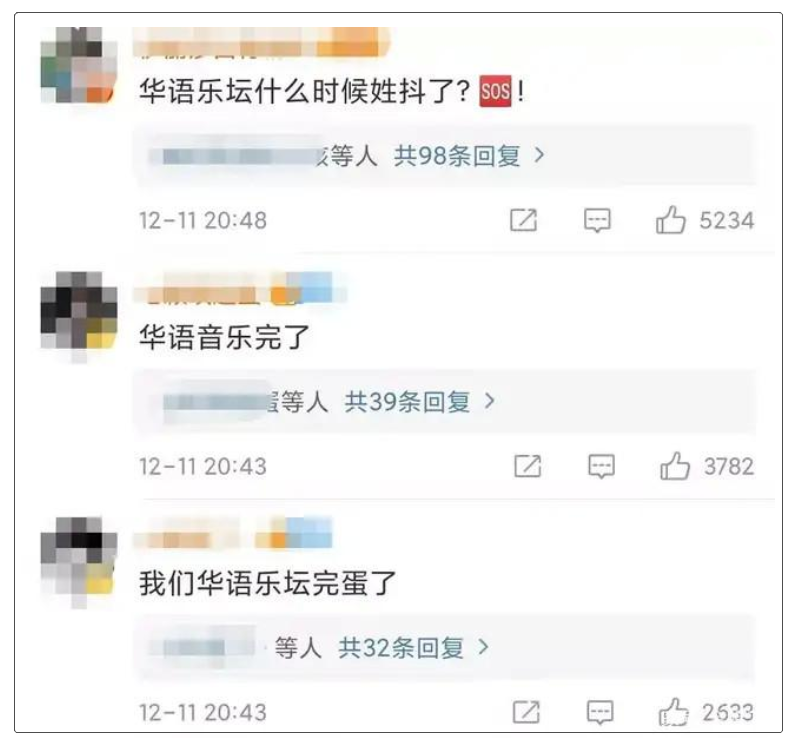Reply to the 我们华语乐坛完蛋了 comment
The width and height of the screenshot is (802, 738).
click(x=599, y=712)
